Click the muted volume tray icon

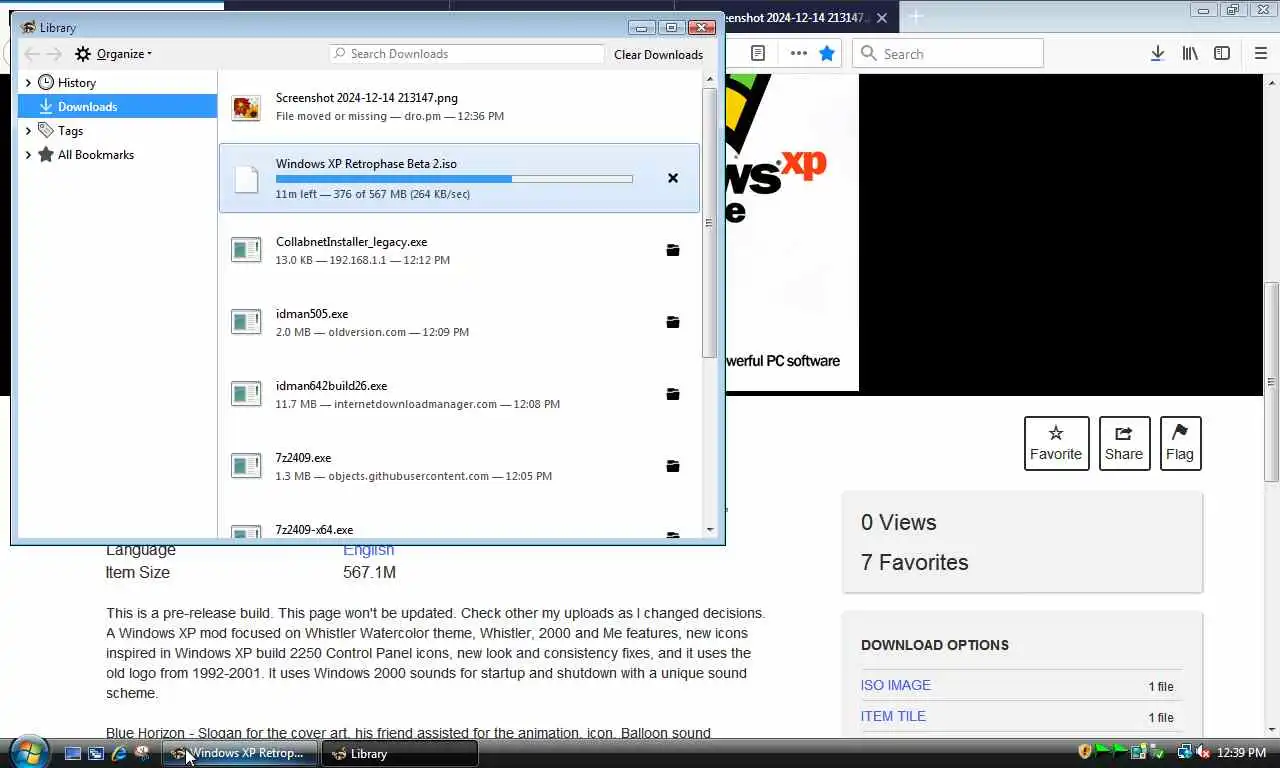pyautogui.click(x=1203, y=752)
